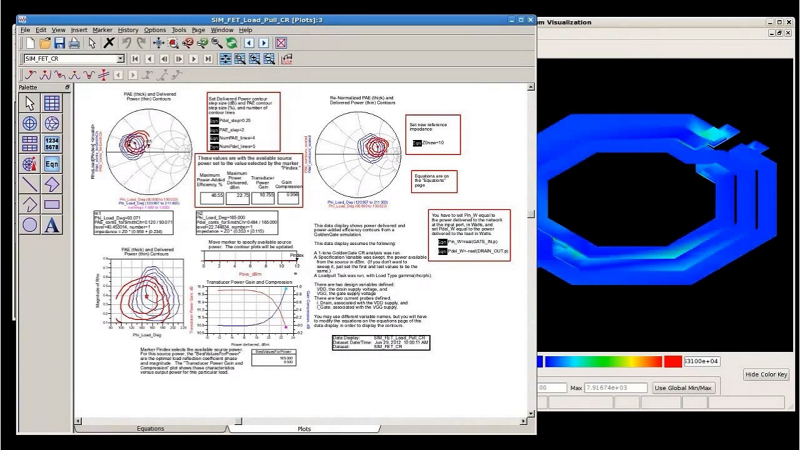Expand the SIM_FET_CR dataset dropdown
Image resolution: width=800 pixels, height=450 pixels.
[120, 59]
